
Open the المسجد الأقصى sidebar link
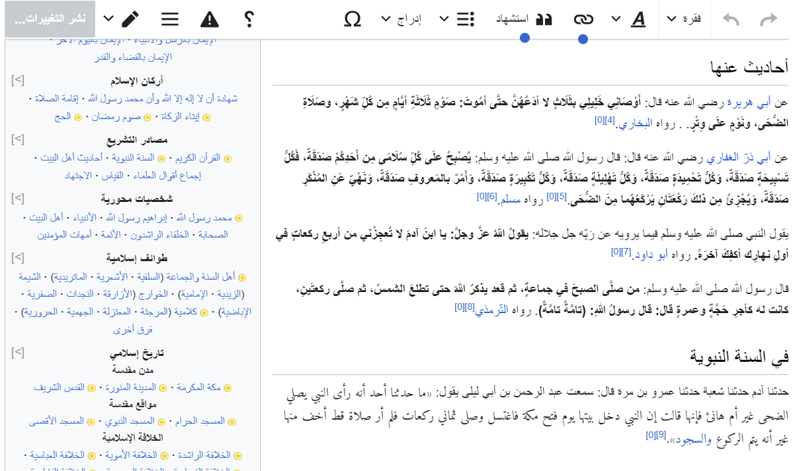[56, 421]
